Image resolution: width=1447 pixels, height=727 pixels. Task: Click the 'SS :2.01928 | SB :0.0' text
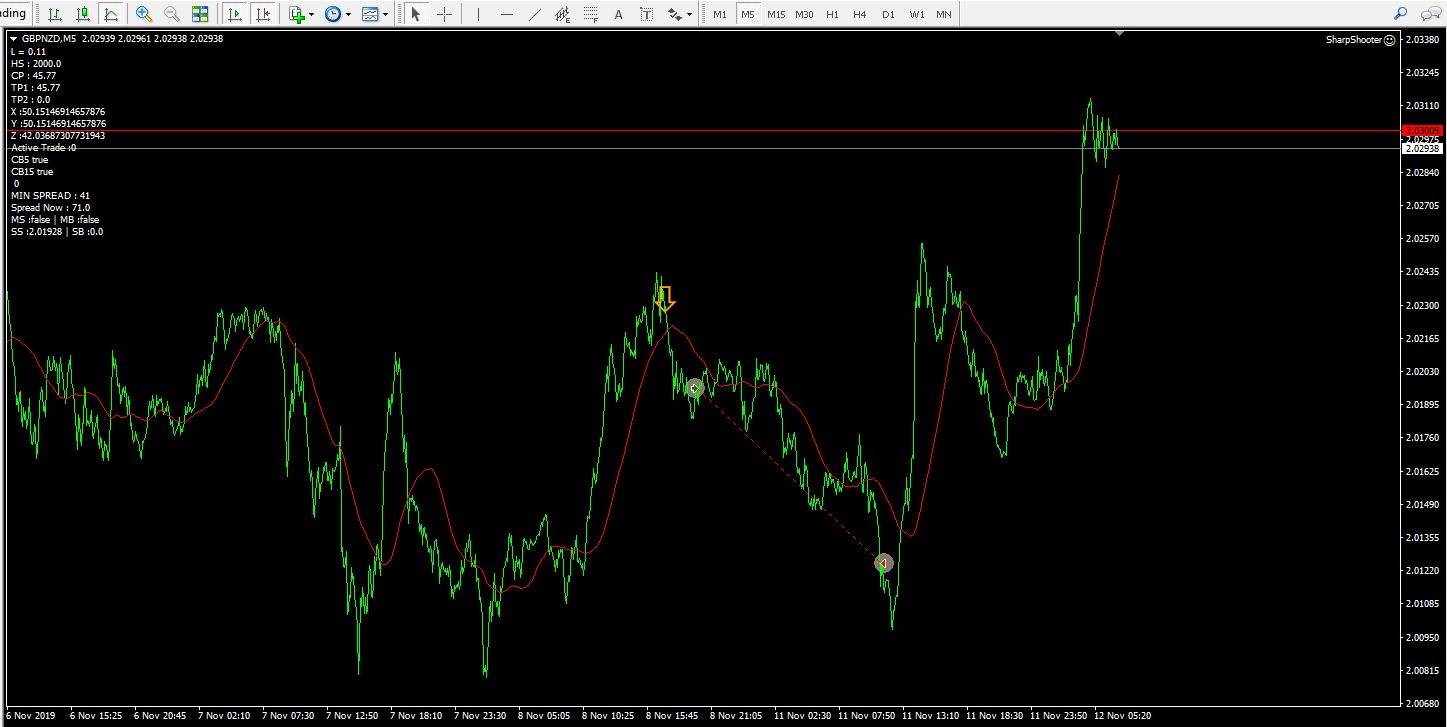(57, 232)
